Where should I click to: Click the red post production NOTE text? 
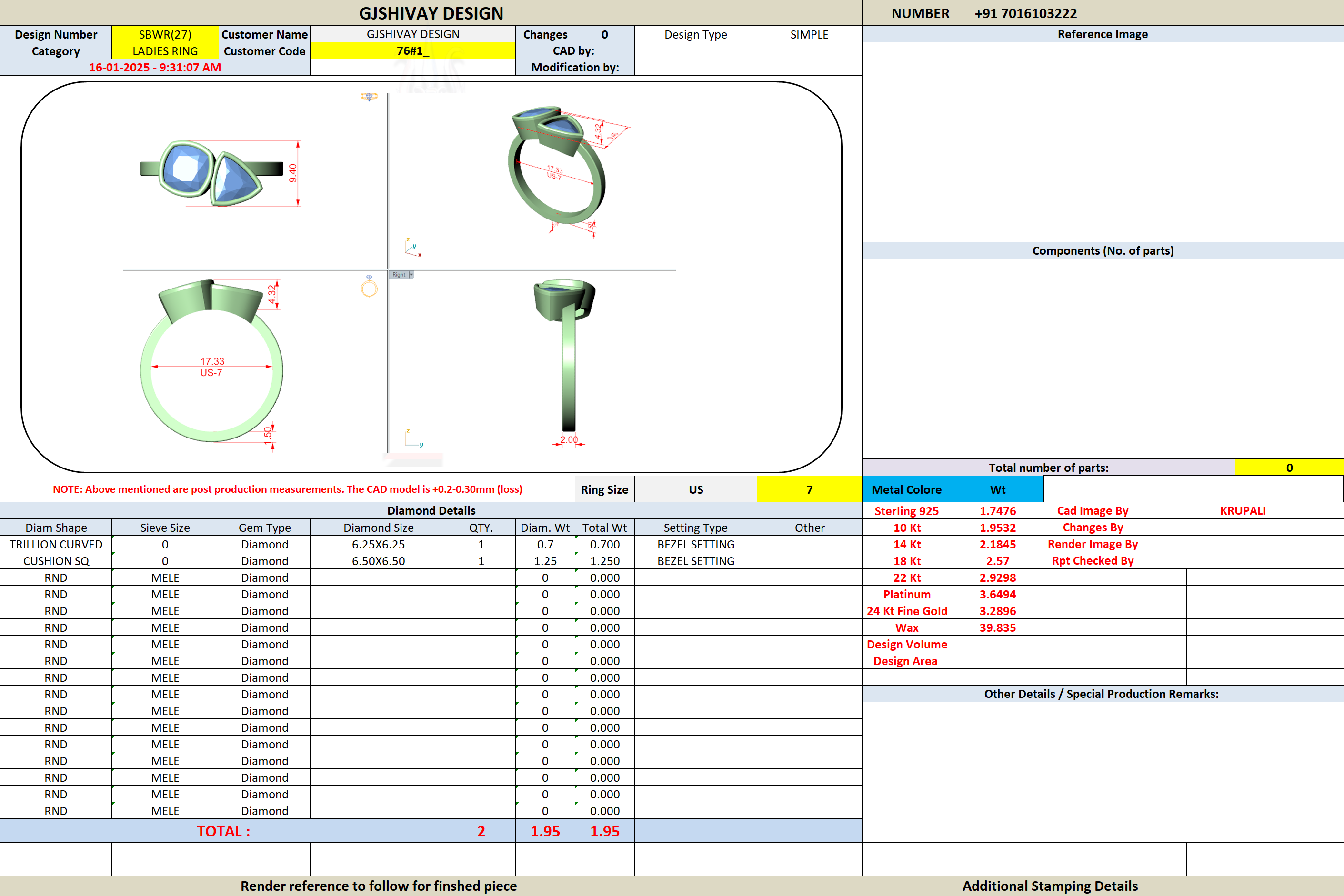(x=288, y=489)
